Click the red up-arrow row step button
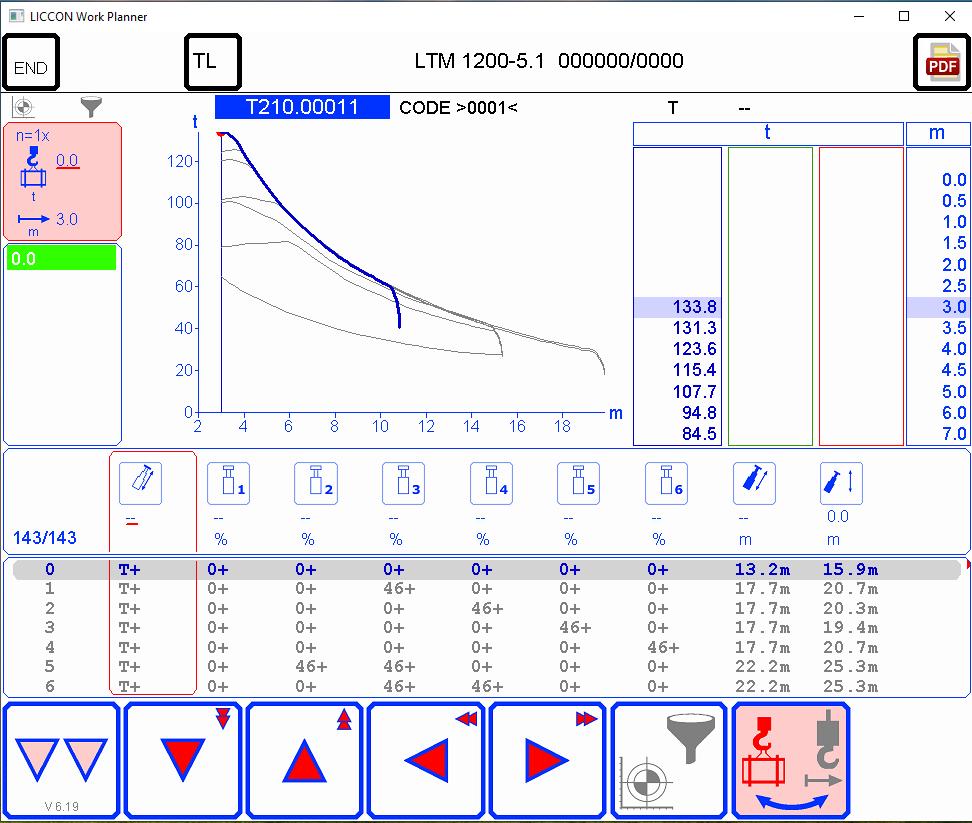972x823 pixels. pyautogui.click(x=304, y=760)
